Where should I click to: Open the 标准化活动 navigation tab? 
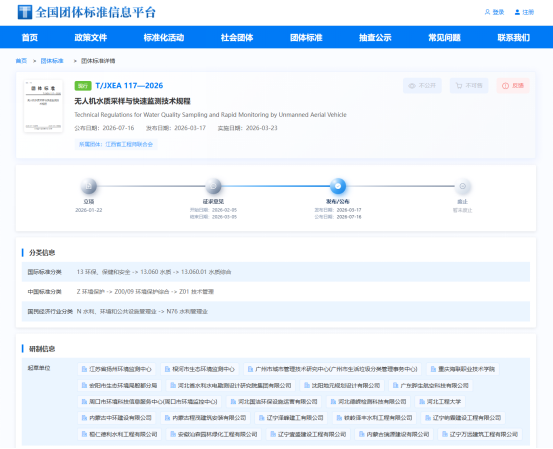[x=164, y=37]
